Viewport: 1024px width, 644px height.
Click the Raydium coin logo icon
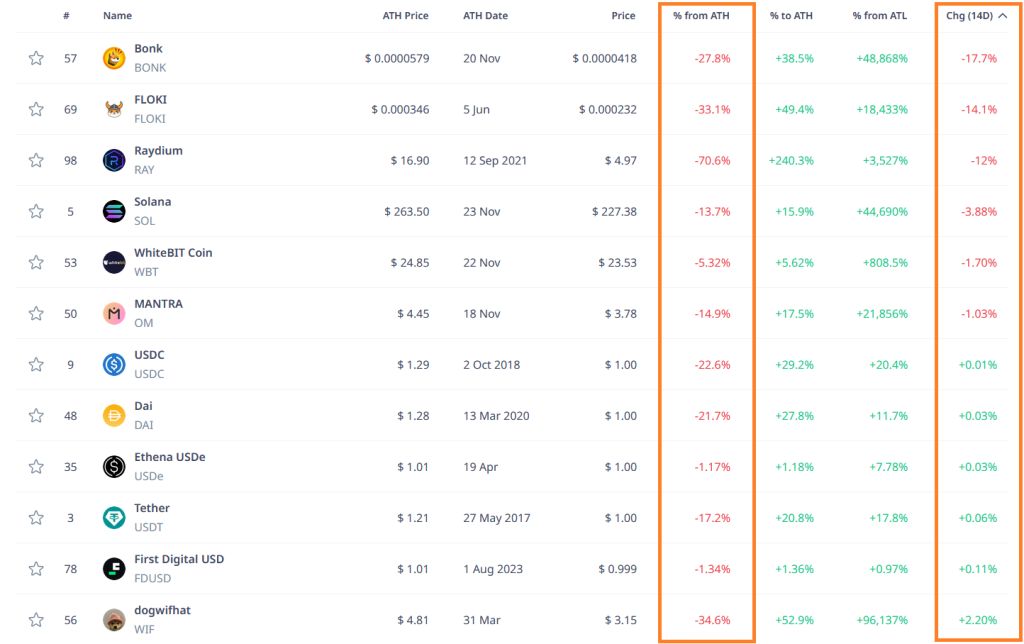pos(114,160)
